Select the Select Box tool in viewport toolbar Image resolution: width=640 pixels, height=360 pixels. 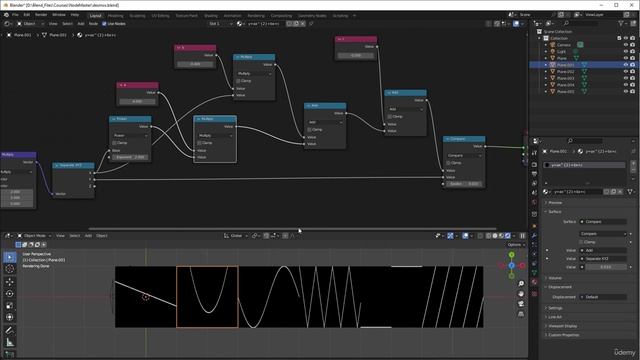tap(10, 257)
